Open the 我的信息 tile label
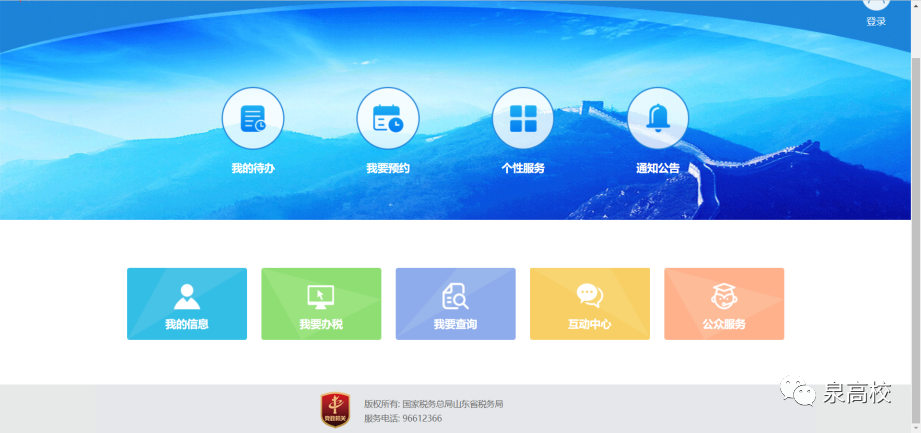 click(187, 324)
